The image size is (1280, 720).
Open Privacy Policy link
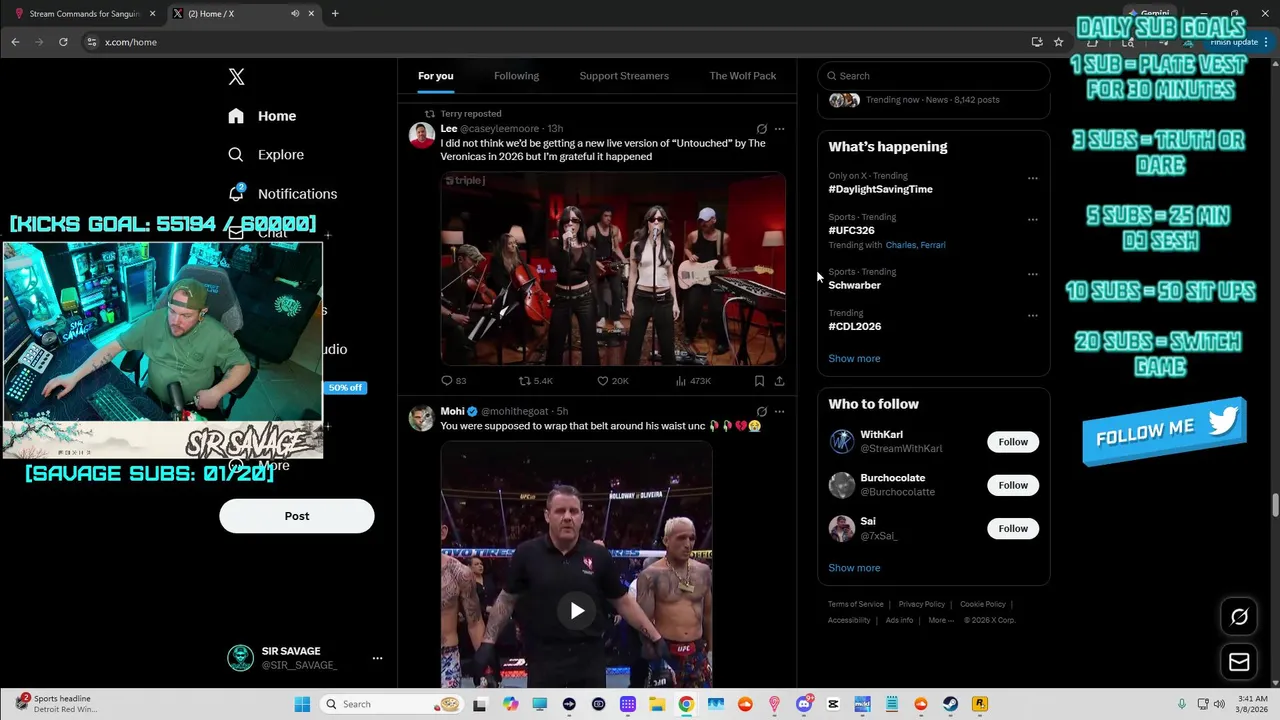pos(921,604)
